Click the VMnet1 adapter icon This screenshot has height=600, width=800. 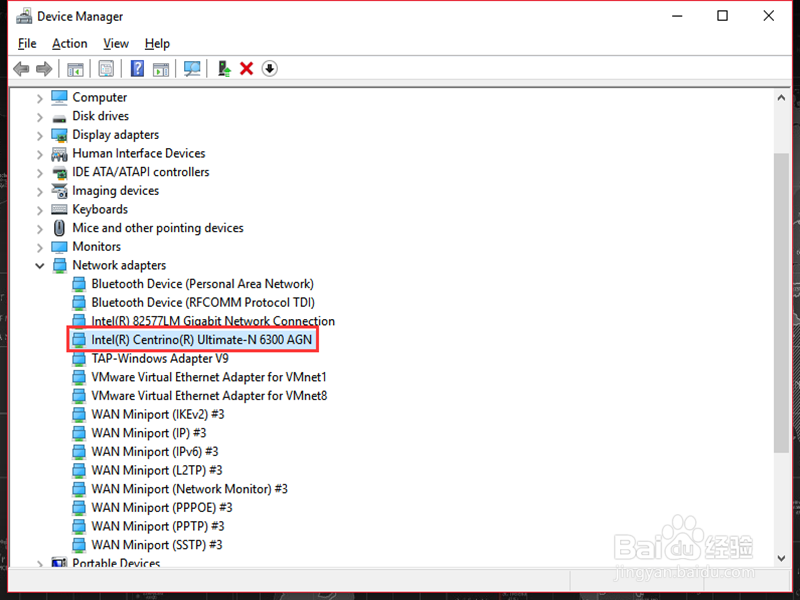pos(79,378)
